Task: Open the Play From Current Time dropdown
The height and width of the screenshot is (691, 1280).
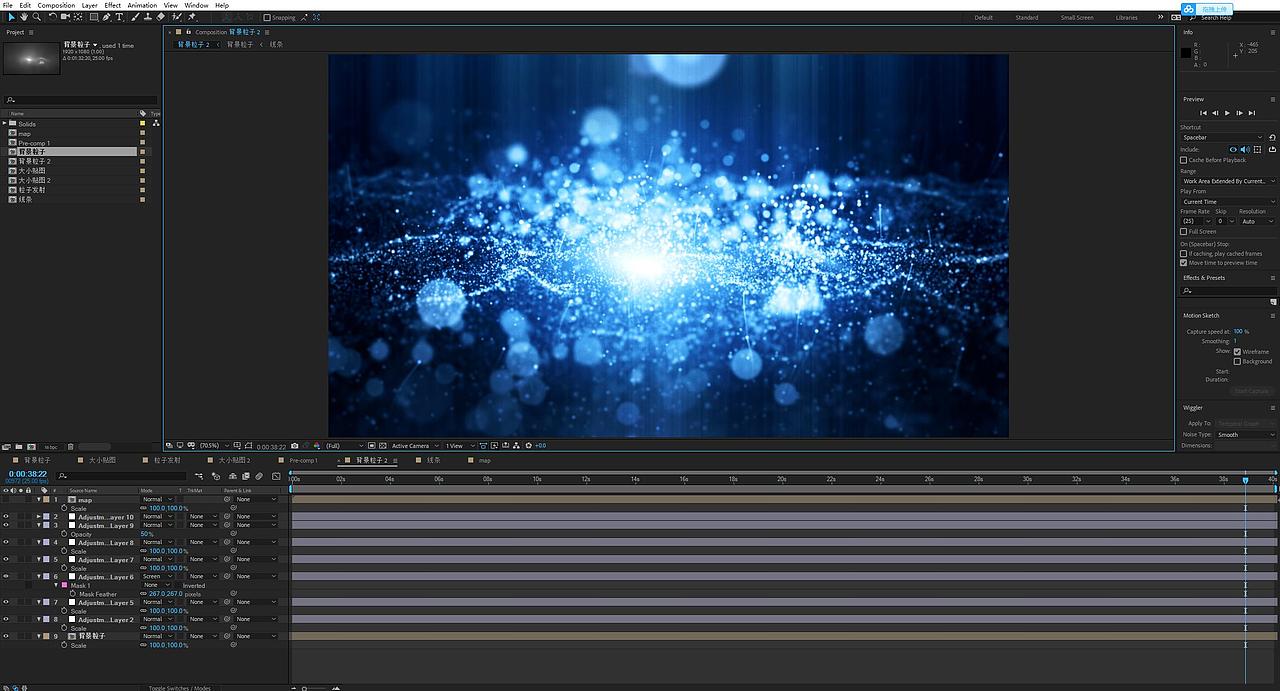Action: 1228,201
